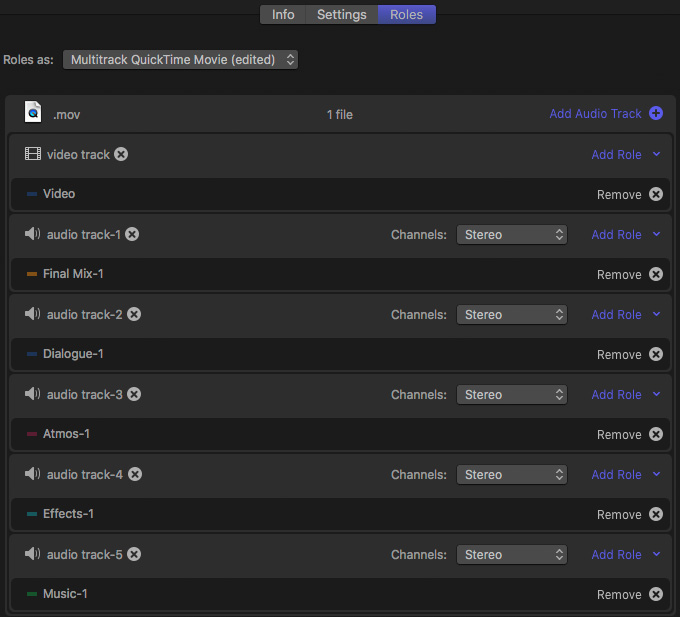Image resolution: width=680 pixels, height=617 pixels.
Task: Click the filmstrip icon of video track
Action: pos(33,154)
